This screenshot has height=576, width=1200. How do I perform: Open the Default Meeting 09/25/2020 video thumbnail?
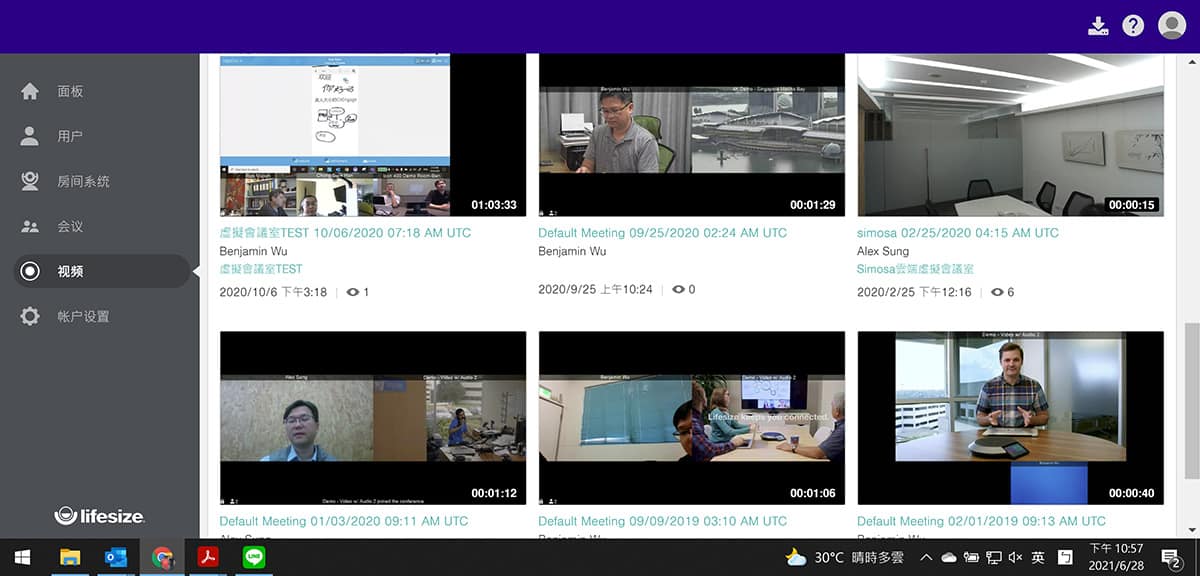click(x=692, y=135)
